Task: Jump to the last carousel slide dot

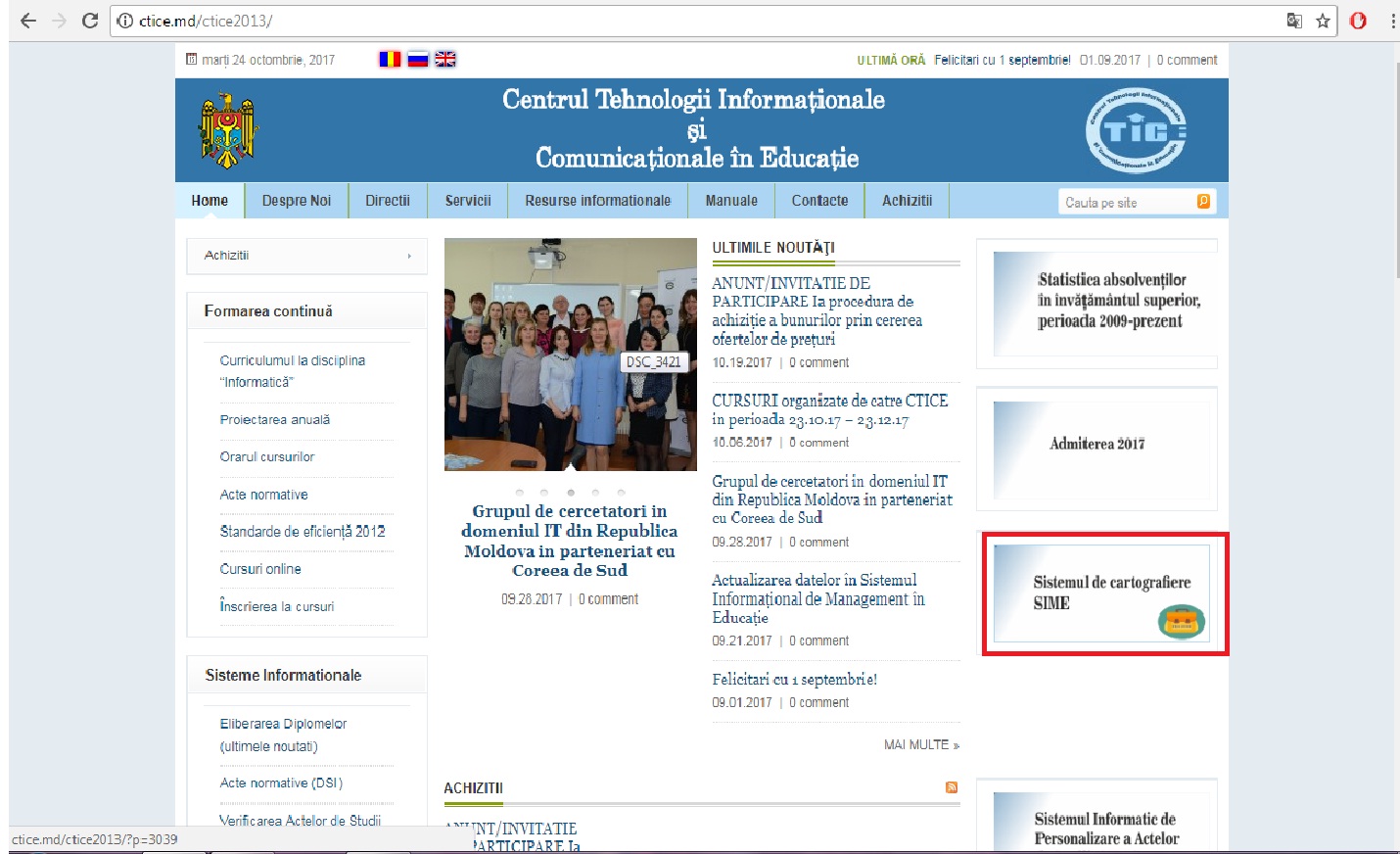Action: [621, 493]
